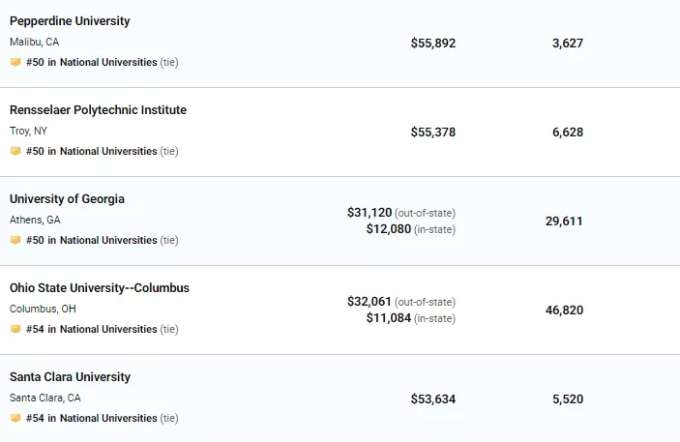Open the Ohio State University--Columbus link

pyautogui.click(x=99, y=288)
